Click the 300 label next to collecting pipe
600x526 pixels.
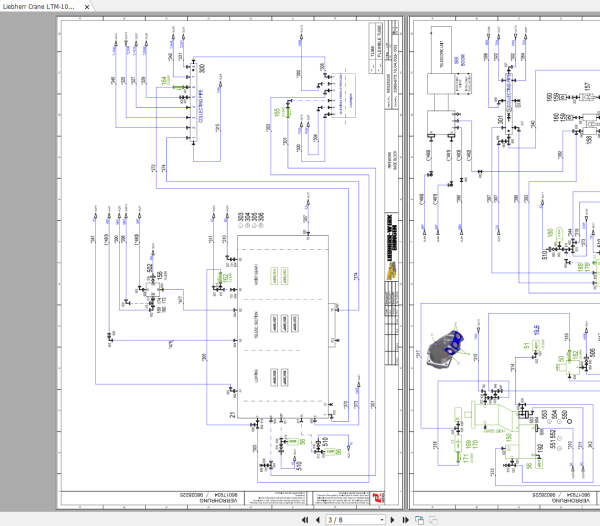click(202, 68)
